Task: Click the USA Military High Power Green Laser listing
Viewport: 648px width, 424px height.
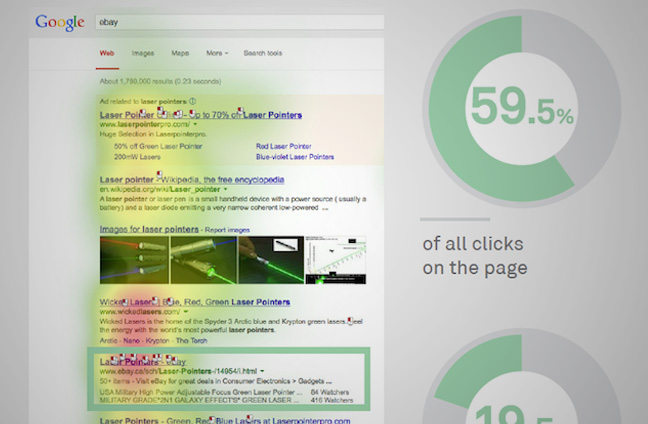Action: coord(201,392)
